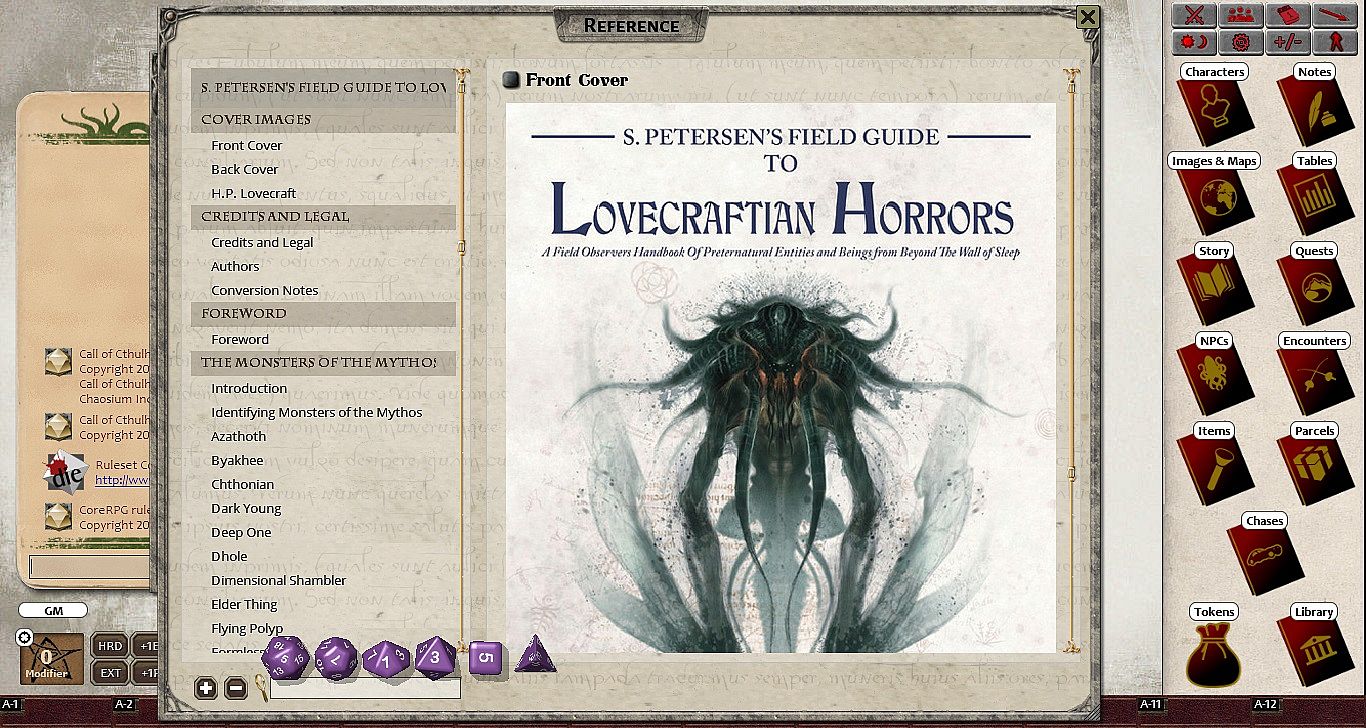The height and width of the screenshot is (728, 1366).
Task: Collapse the Cover Images section header
Action: pos(323,119)
